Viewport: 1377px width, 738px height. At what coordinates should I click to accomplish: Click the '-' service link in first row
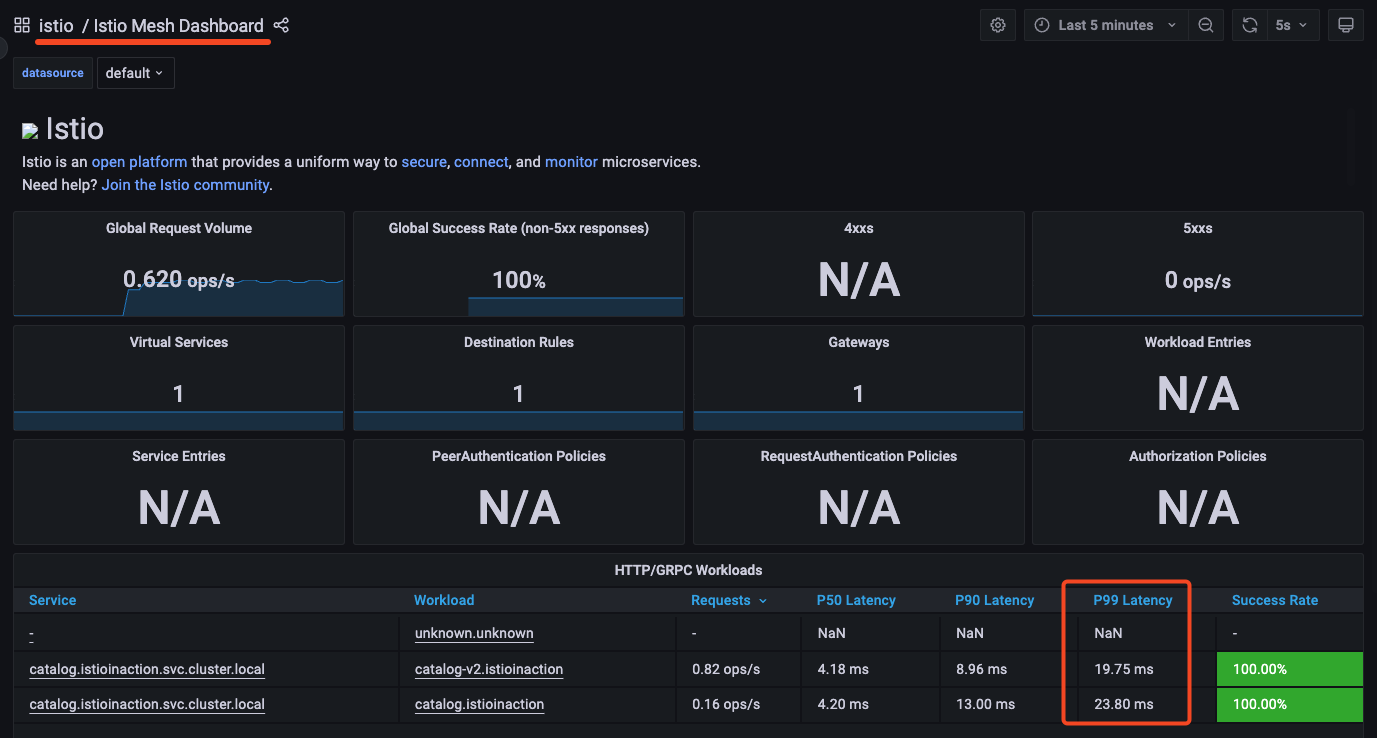click(32, 634)
